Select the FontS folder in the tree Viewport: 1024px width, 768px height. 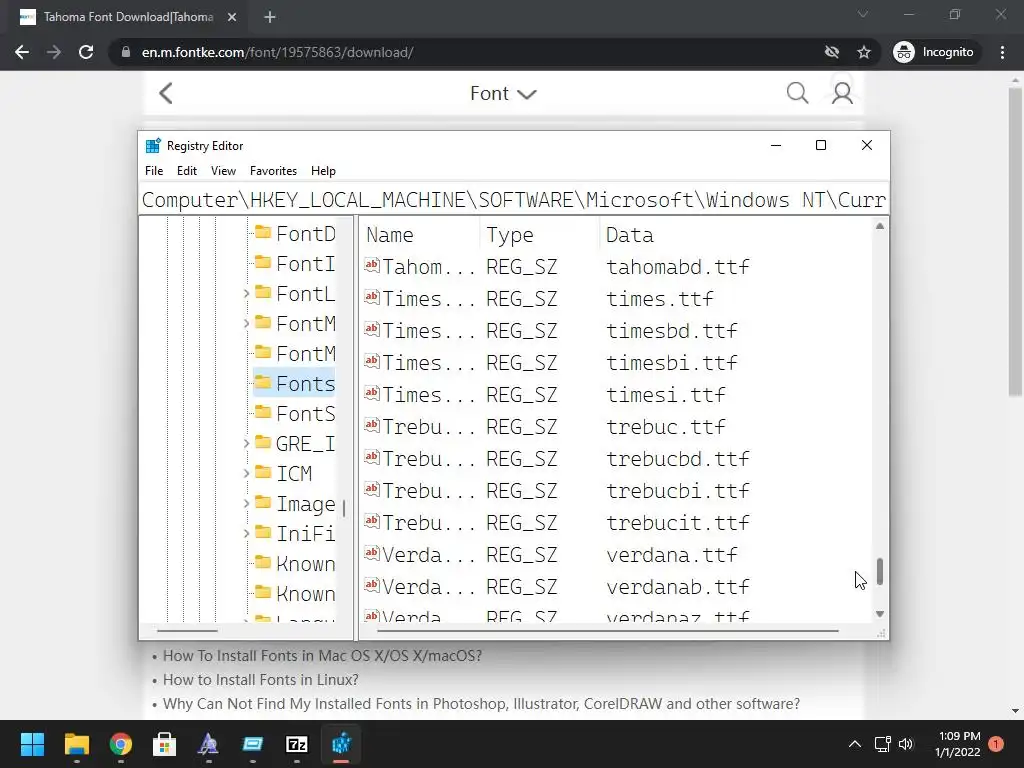pos(305,413)
